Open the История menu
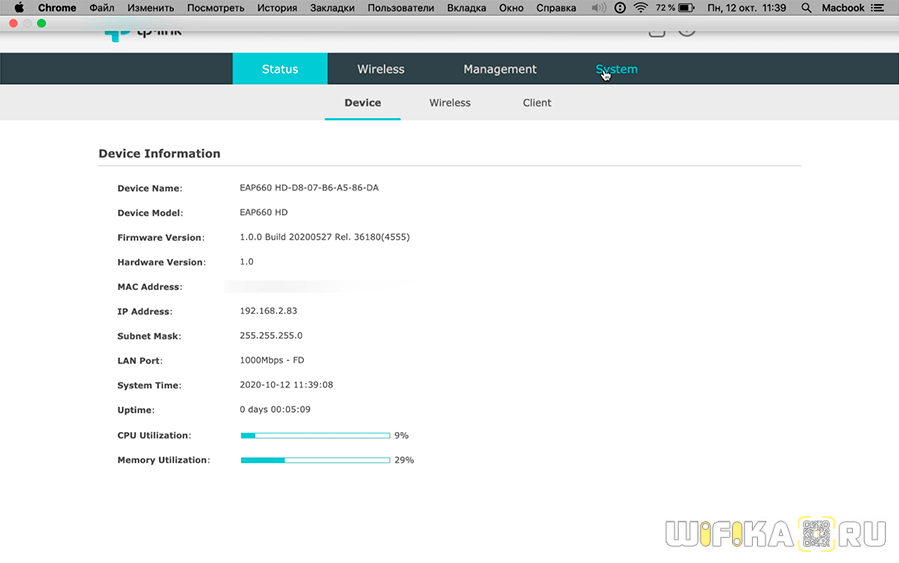This screenshot has height=563, width=899. coord(277,8)
